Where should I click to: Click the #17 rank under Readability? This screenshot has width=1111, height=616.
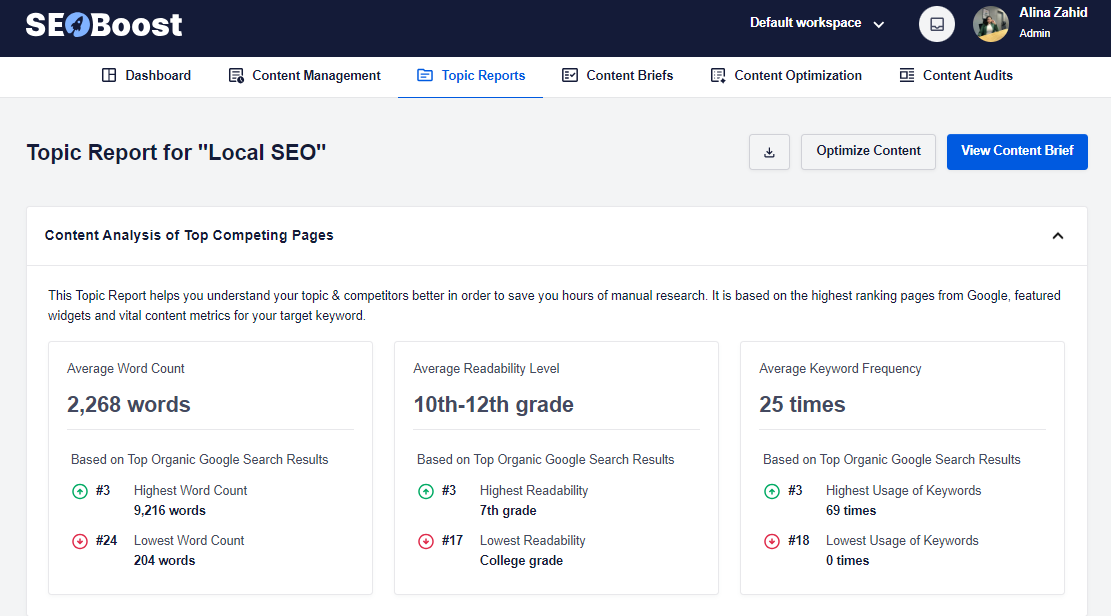tap(452, 540)
